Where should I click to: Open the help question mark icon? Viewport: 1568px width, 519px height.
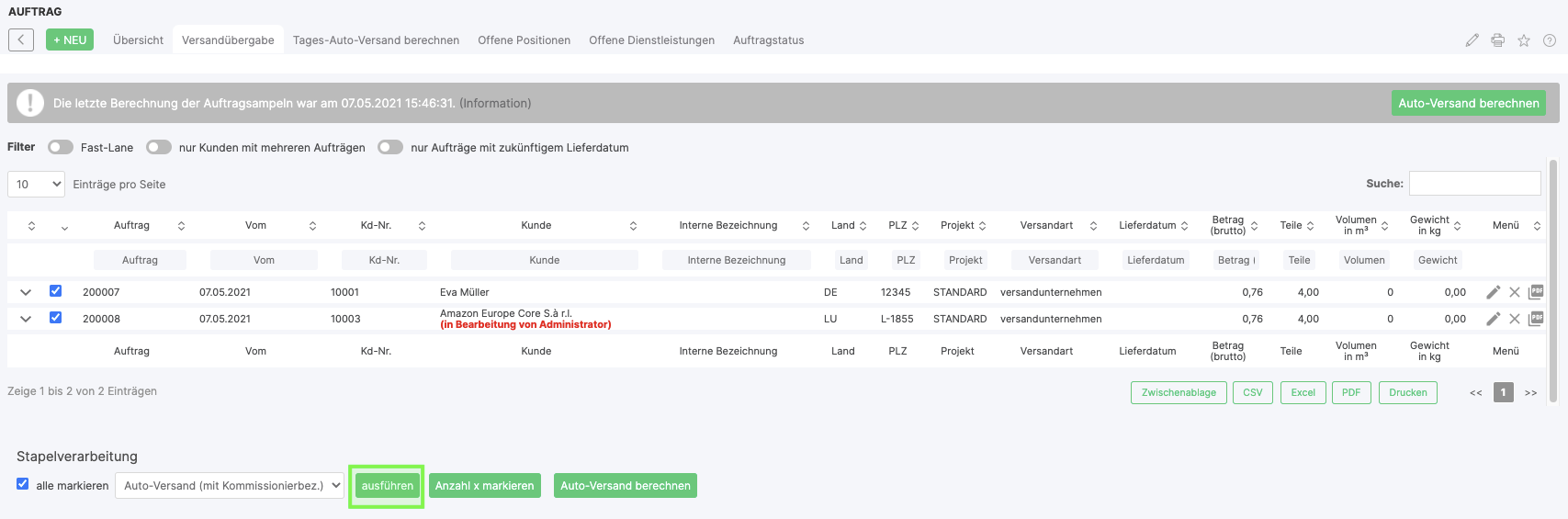click(x=1549, y=40)
